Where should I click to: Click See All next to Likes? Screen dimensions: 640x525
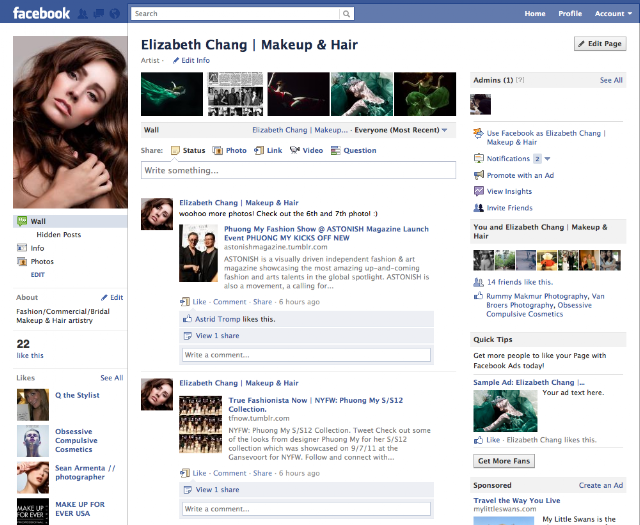point(112,378)
